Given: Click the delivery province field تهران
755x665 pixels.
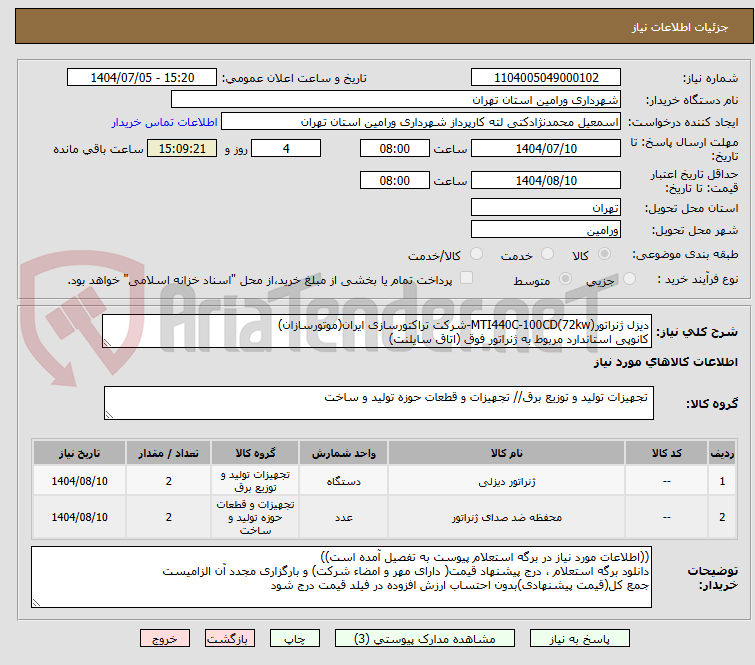Looking at the screenshot, I should pyautogui.click(x=546, y=207).
